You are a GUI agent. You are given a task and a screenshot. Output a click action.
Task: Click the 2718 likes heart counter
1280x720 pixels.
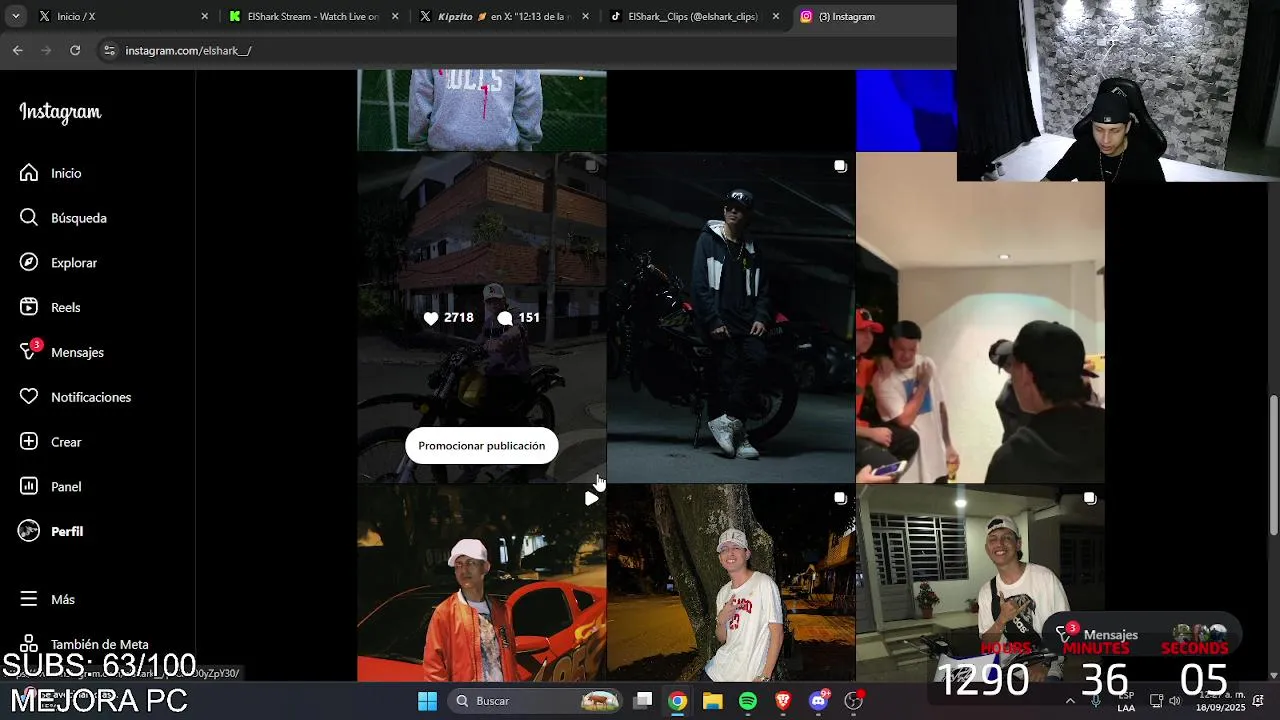point(448,317)
